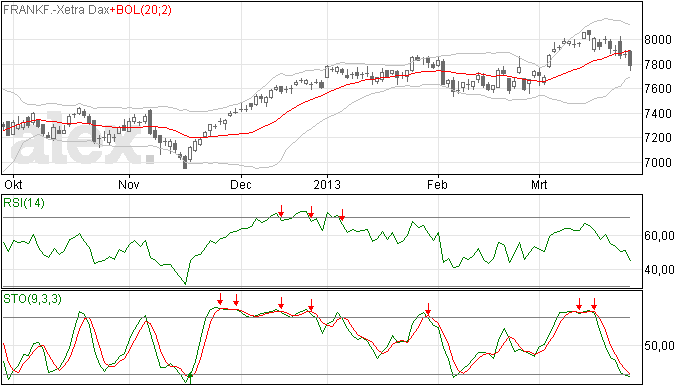Select the 7800 price axis label
The height and width of the screenshot is (387, 690).
point(658,65)
